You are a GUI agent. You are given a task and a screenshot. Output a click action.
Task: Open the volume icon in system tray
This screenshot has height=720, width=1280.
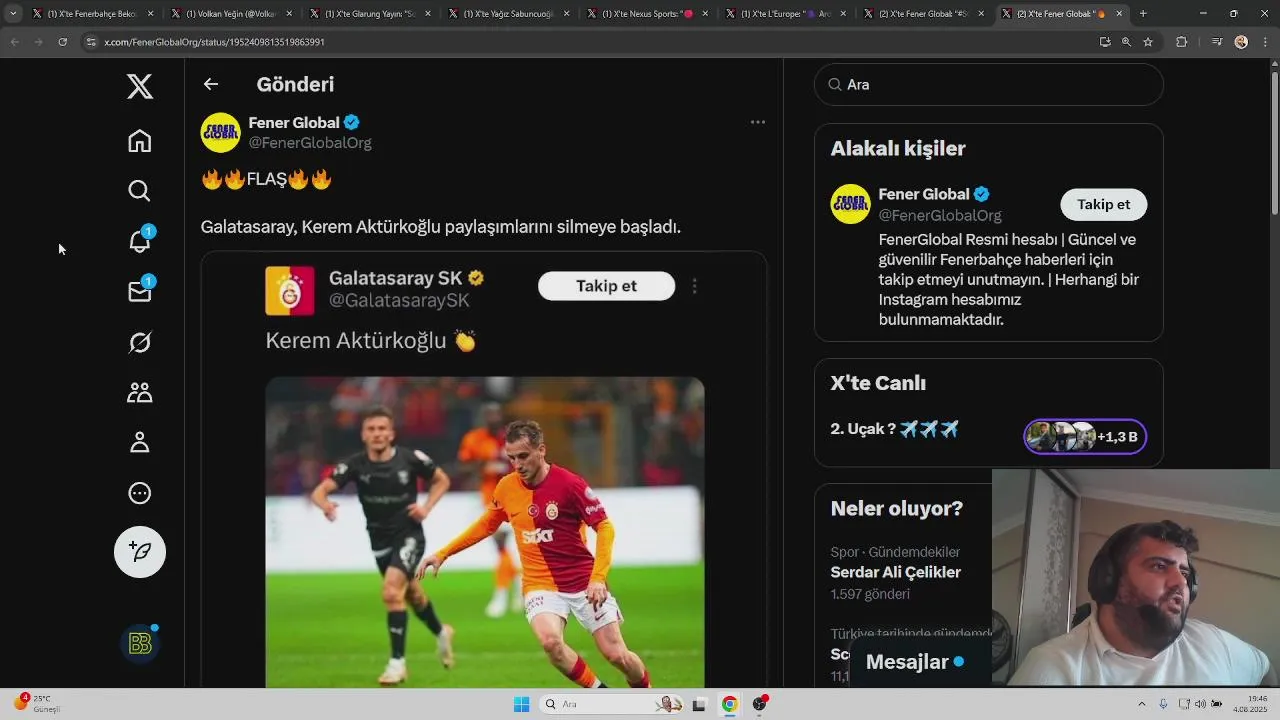tap(1200, 704)
